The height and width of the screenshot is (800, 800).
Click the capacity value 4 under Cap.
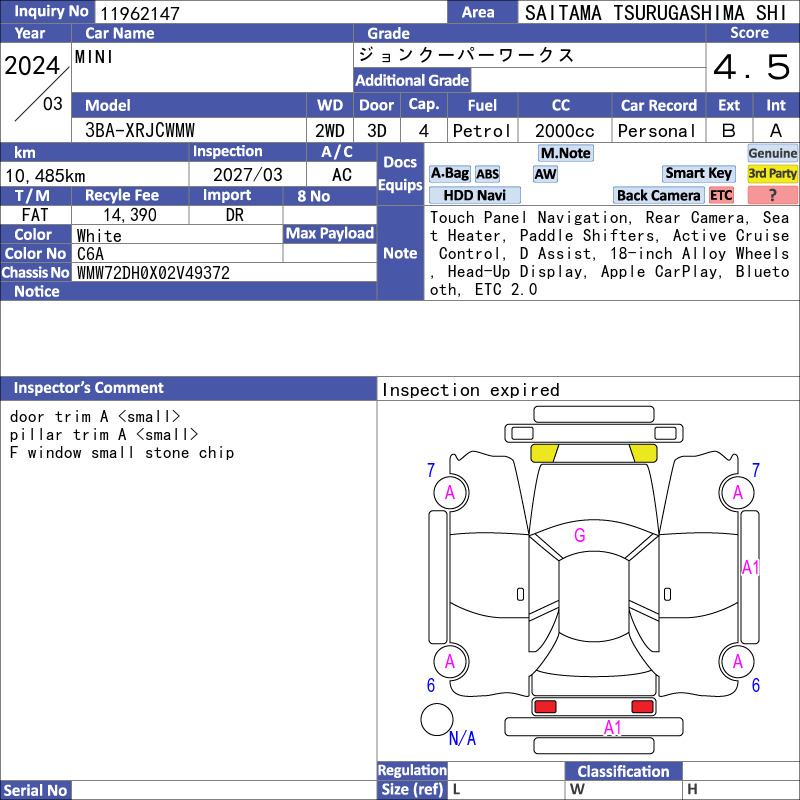[423, 131]
